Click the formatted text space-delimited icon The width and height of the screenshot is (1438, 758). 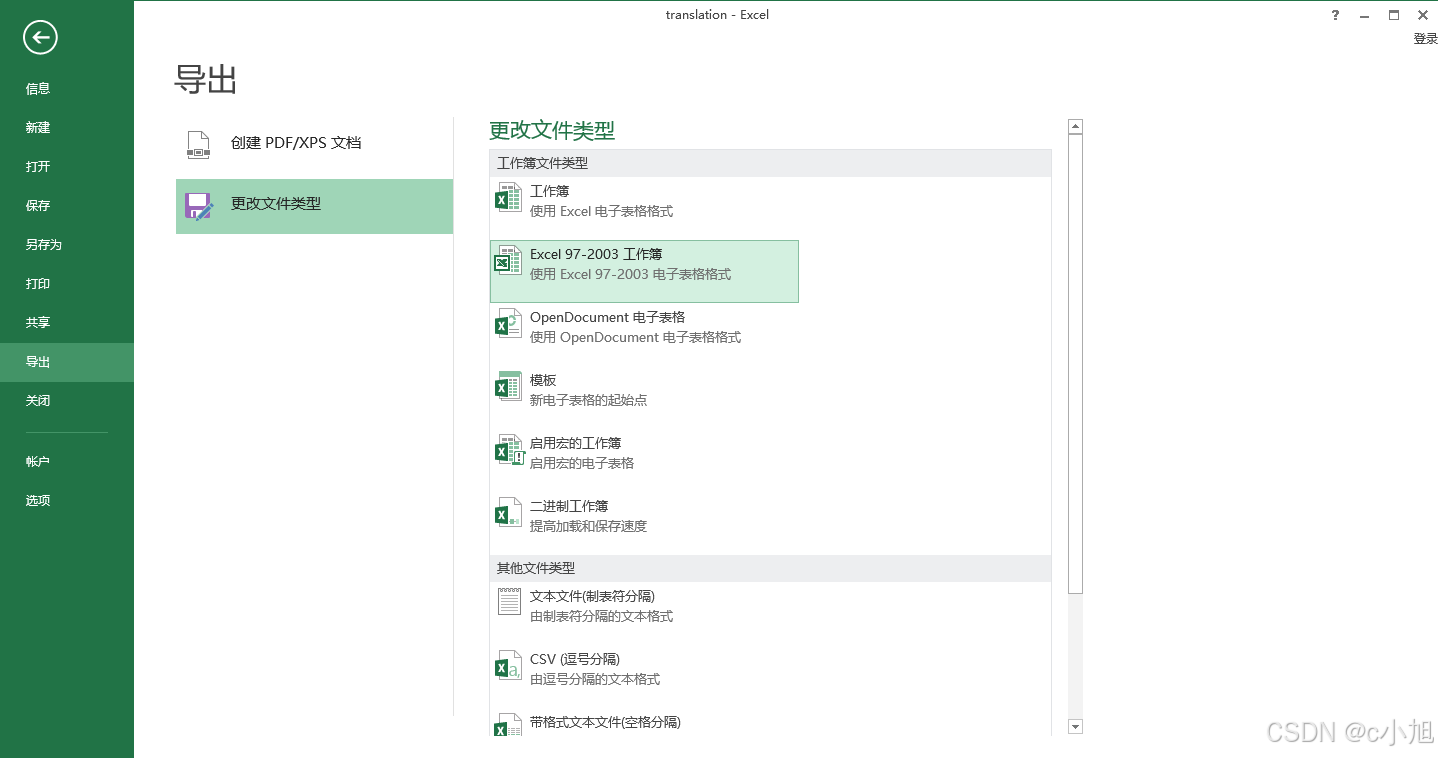click(509, 725)
